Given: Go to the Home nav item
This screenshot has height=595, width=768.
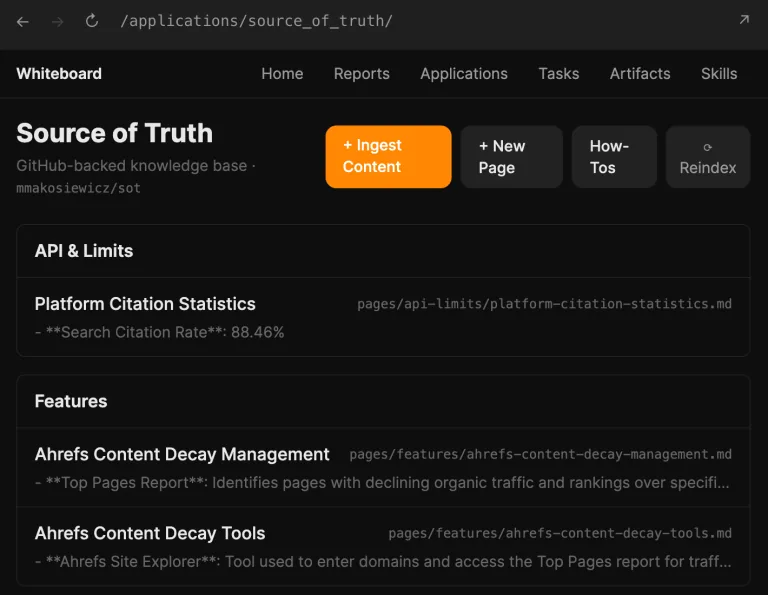Looking at the screenshot, I should coord(282,73).
